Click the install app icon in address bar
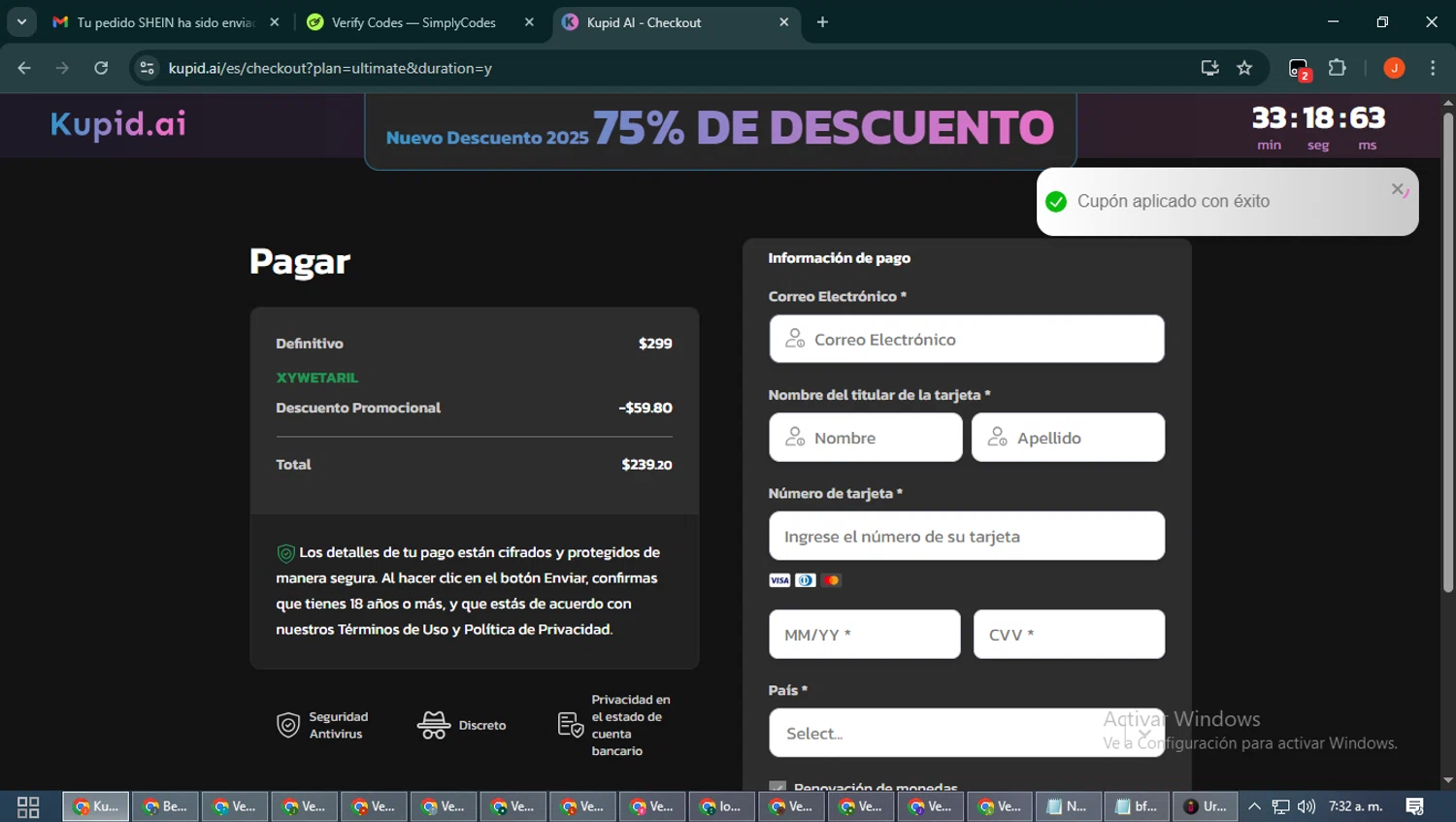Viewport: 1456px width, 822px height. tap(1209, 68)
